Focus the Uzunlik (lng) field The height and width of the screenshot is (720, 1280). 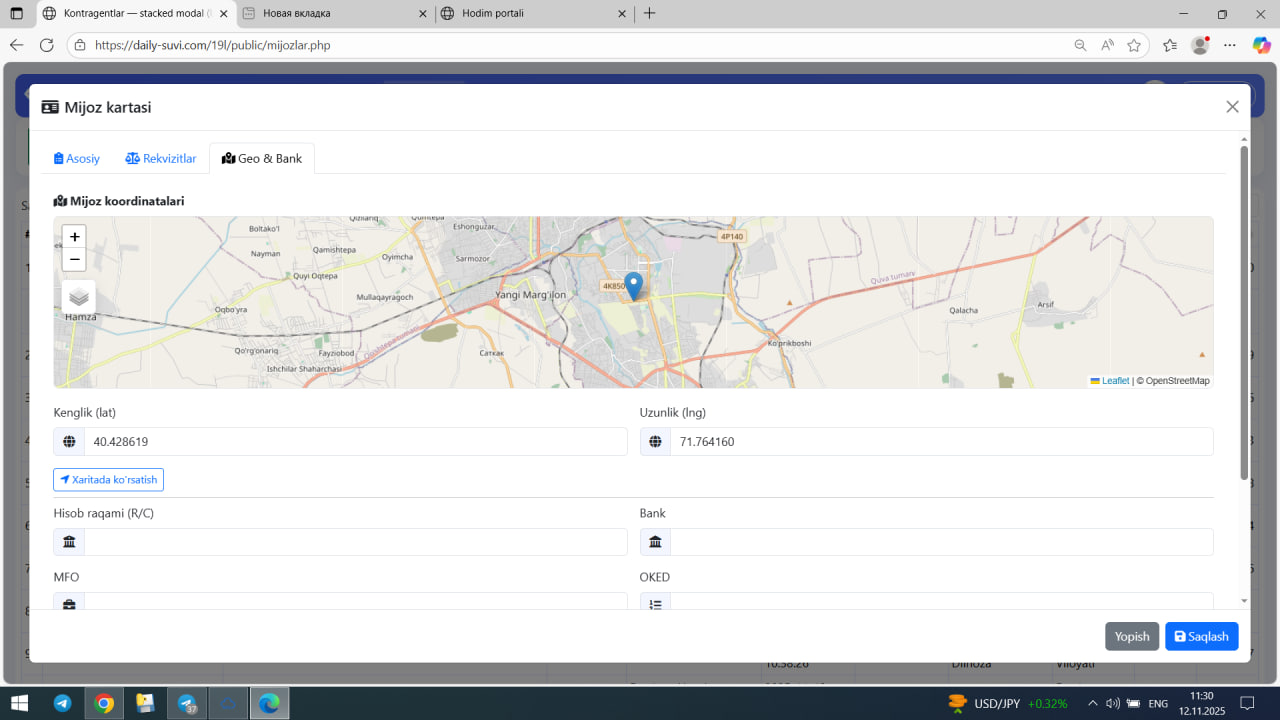coord(940,442)
